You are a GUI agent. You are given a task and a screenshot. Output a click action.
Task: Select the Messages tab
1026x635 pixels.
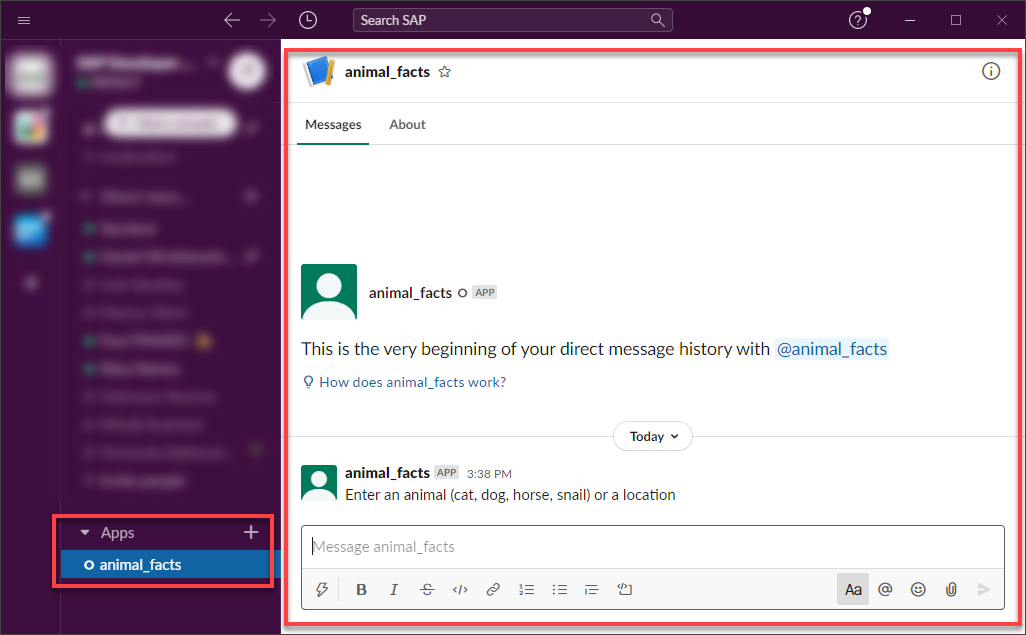point(333,124)
